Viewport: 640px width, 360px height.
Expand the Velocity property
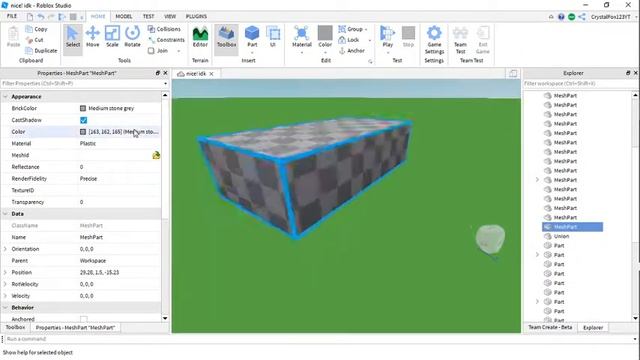coord(5,296)
